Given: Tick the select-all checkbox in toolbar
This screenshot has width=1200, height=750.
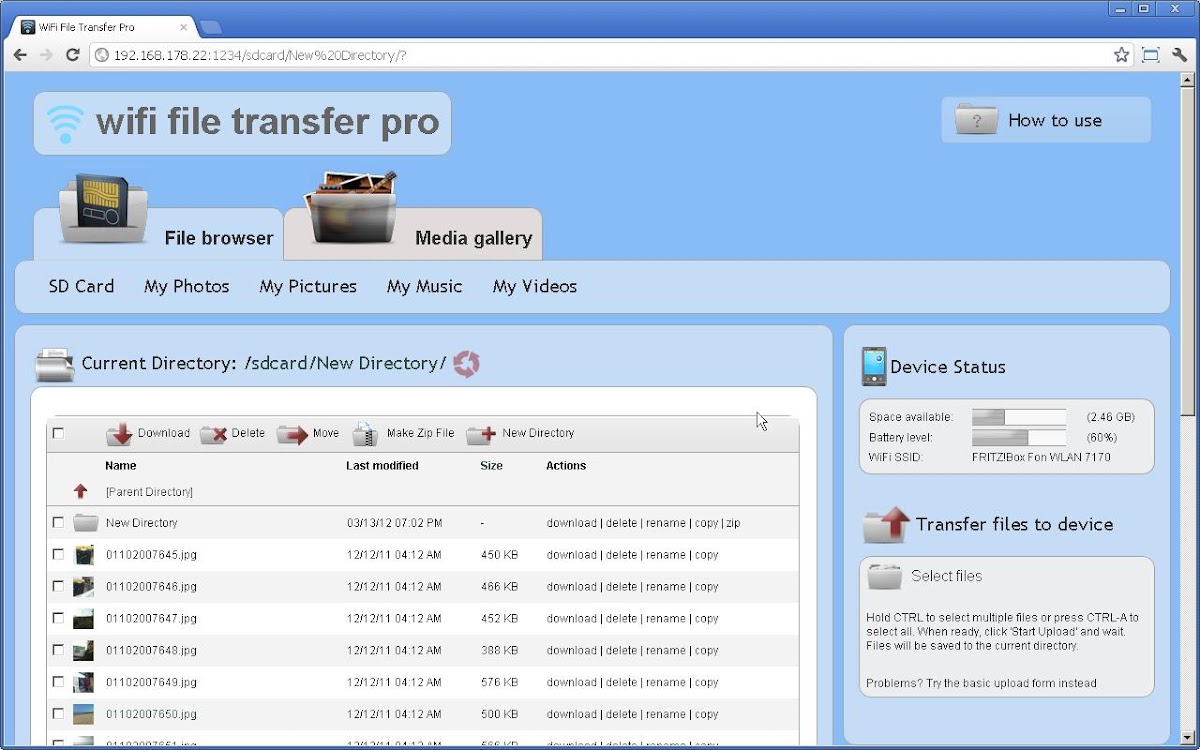Looking at the screenshot, I should 58,433.
